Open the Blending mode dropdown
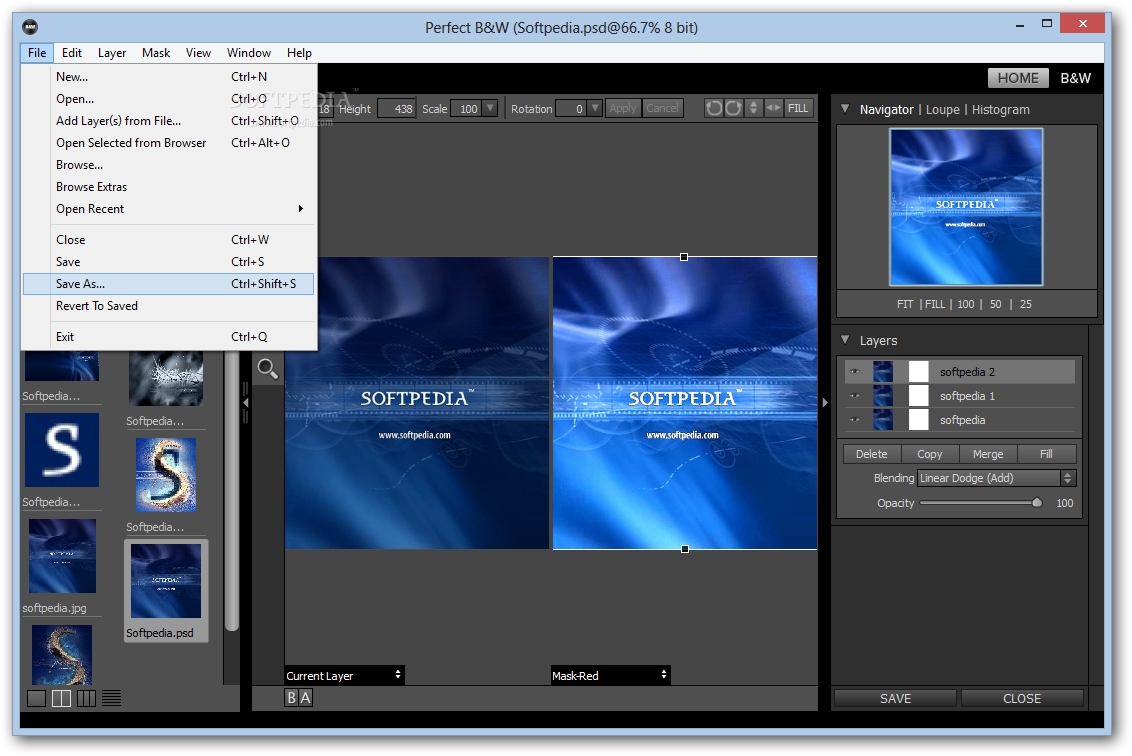 (x=996, y=478)
